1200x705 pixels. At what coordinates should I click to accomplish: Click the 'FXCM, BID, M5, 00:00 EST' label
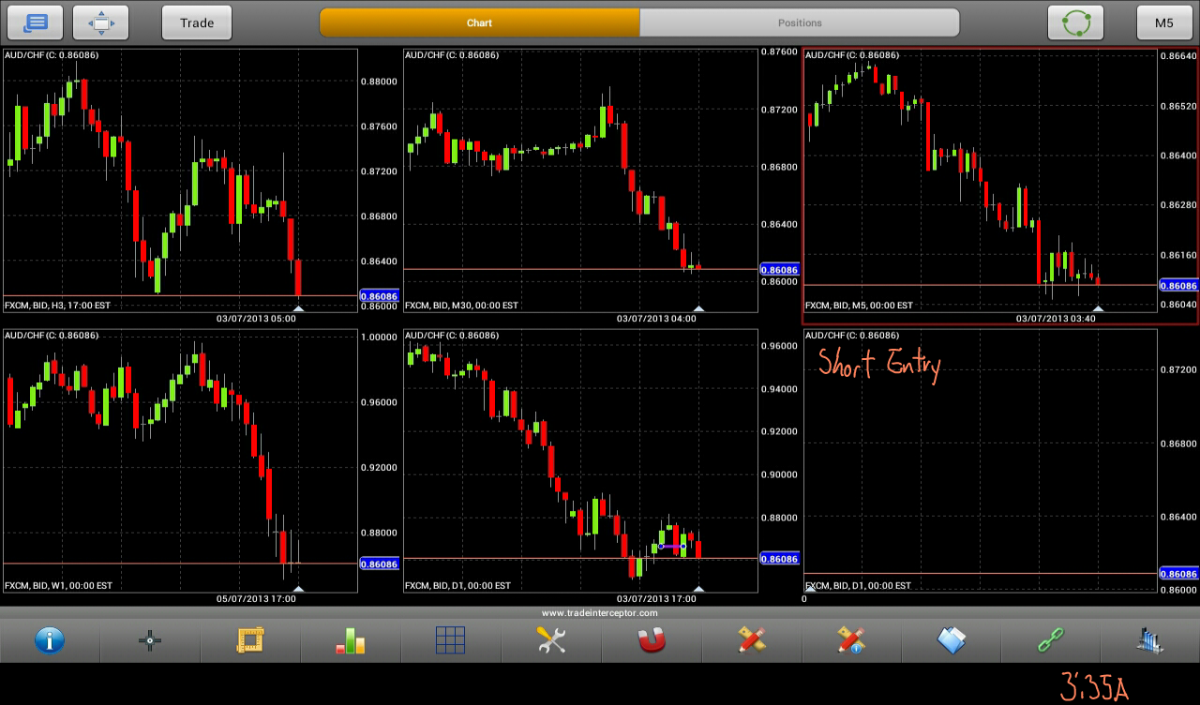[859, 305]
